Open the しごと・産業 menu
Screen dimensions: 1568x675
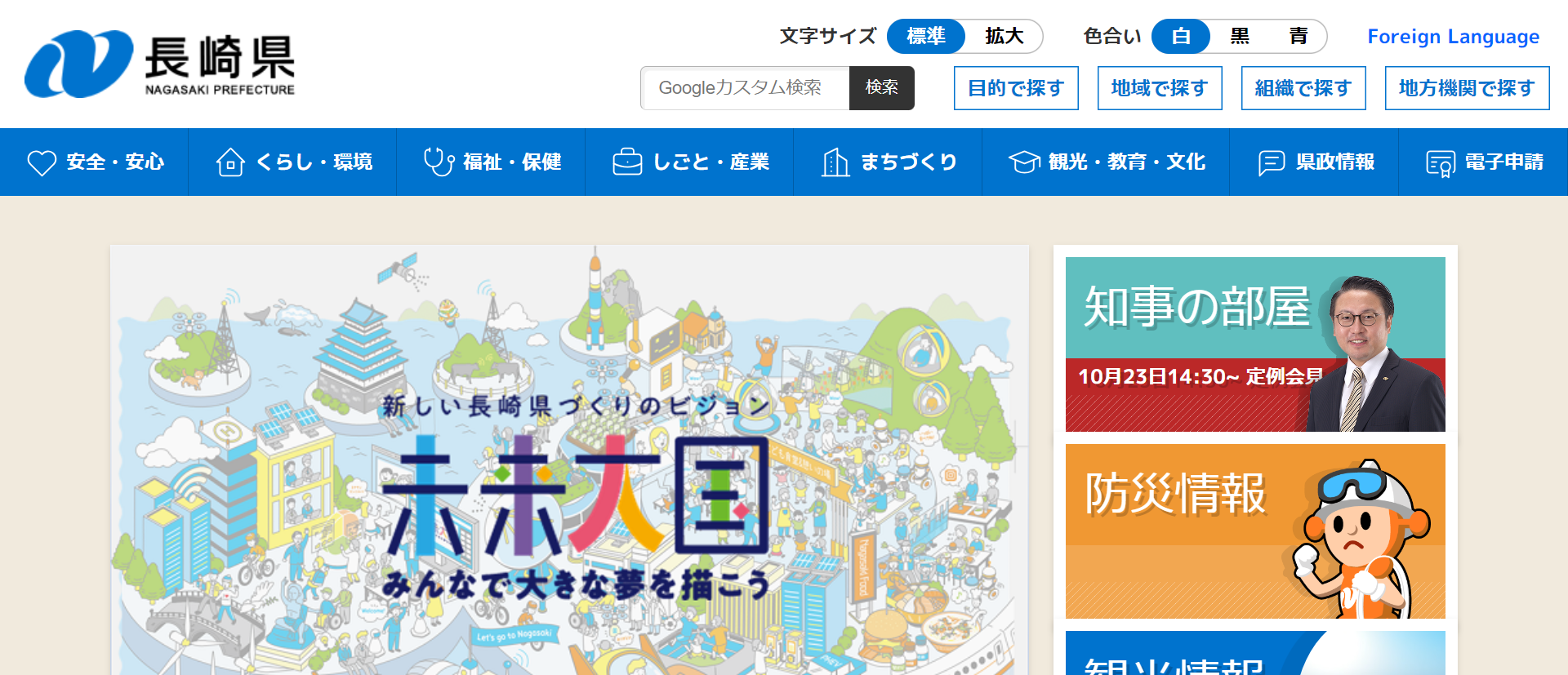coord(689,162)
